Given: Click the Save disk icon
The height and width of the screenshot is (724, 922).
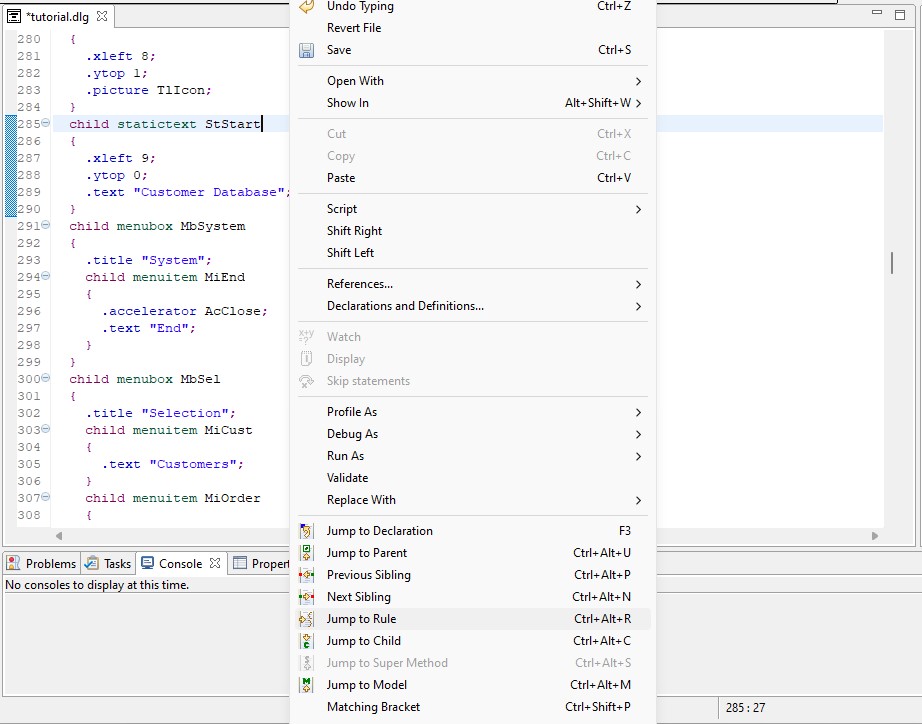Looking at the screenshot, I should [307, 50].
